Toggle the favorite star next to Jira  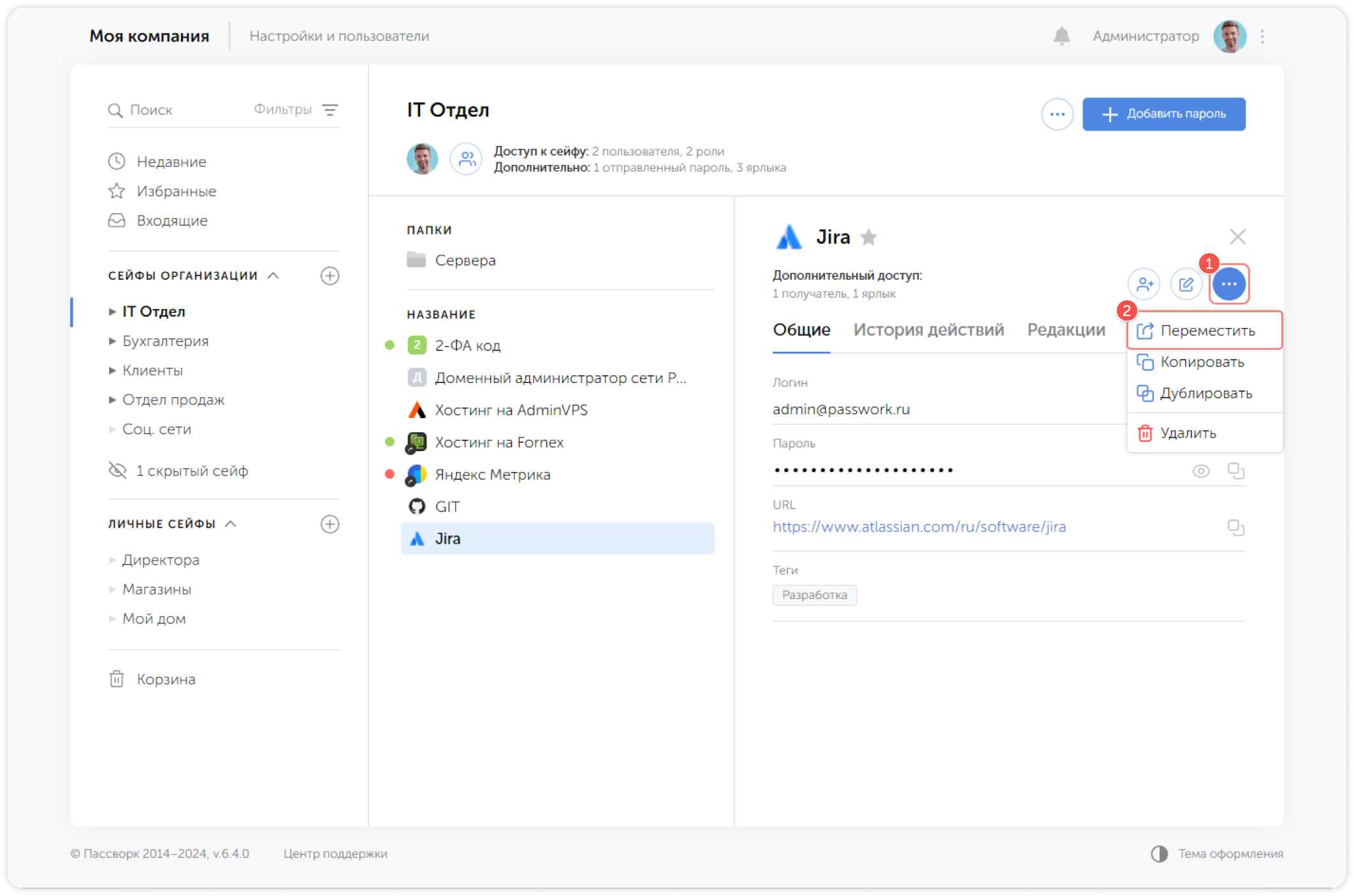868,238
